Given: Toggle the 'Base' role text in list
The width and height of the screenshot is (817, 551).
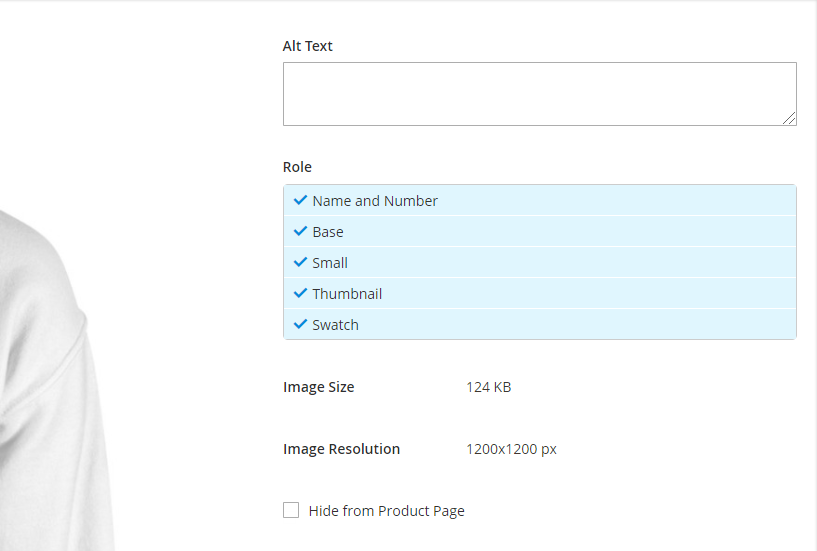Looking at the screenshot, I should tap(328, 232).
